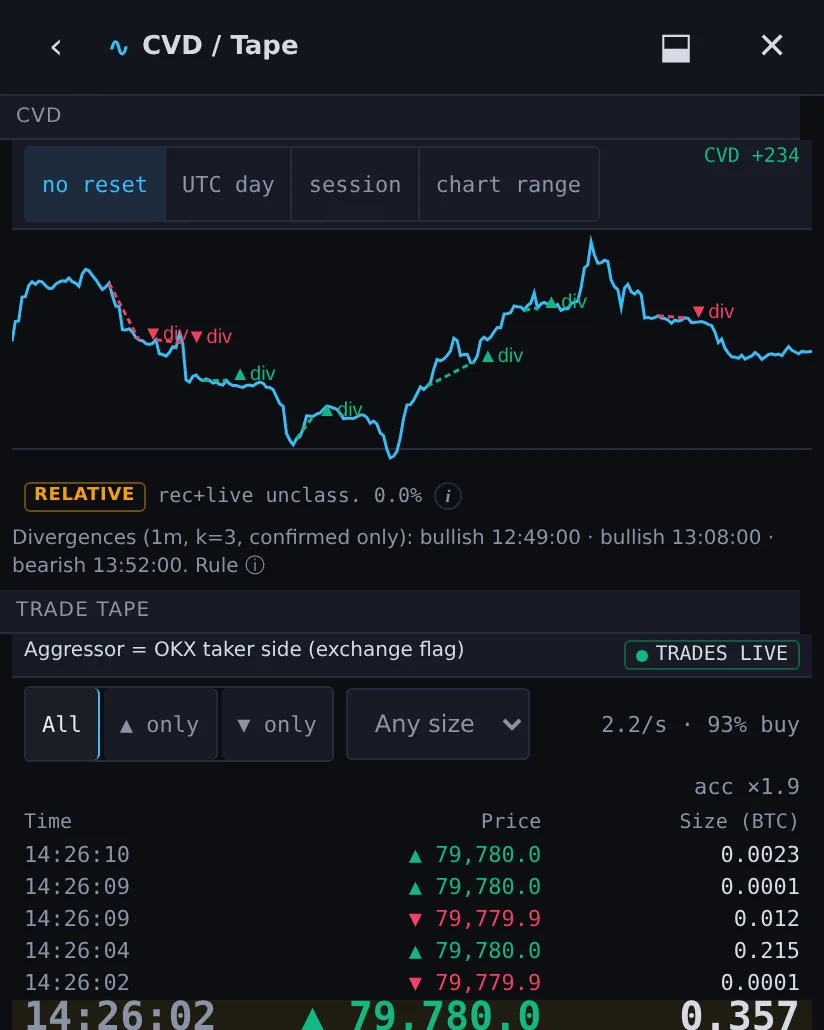This screenshot has width=824, height=1030.
Task: Click the 'acc ×1.9' label
Action: 746,786
